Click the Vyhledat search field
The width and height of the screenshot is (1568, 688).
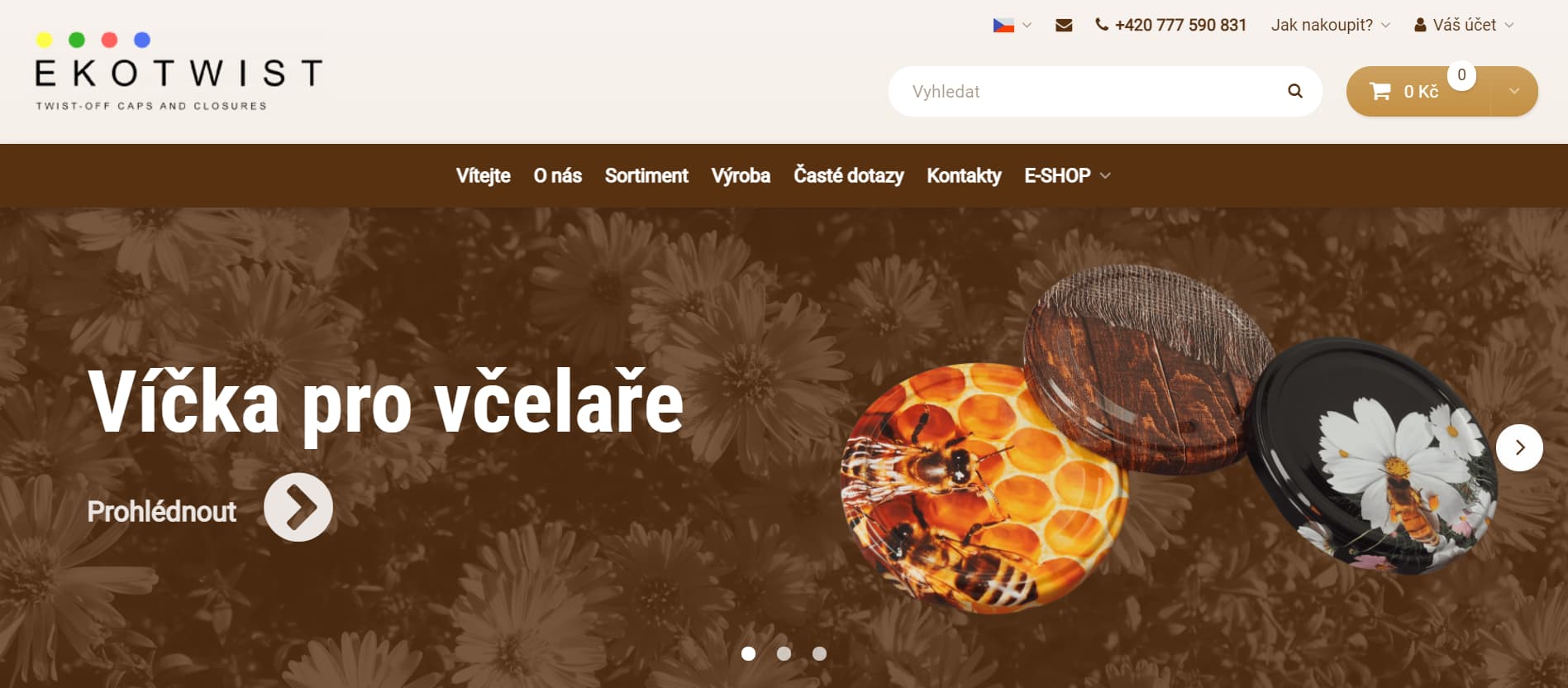[1091, 91]
